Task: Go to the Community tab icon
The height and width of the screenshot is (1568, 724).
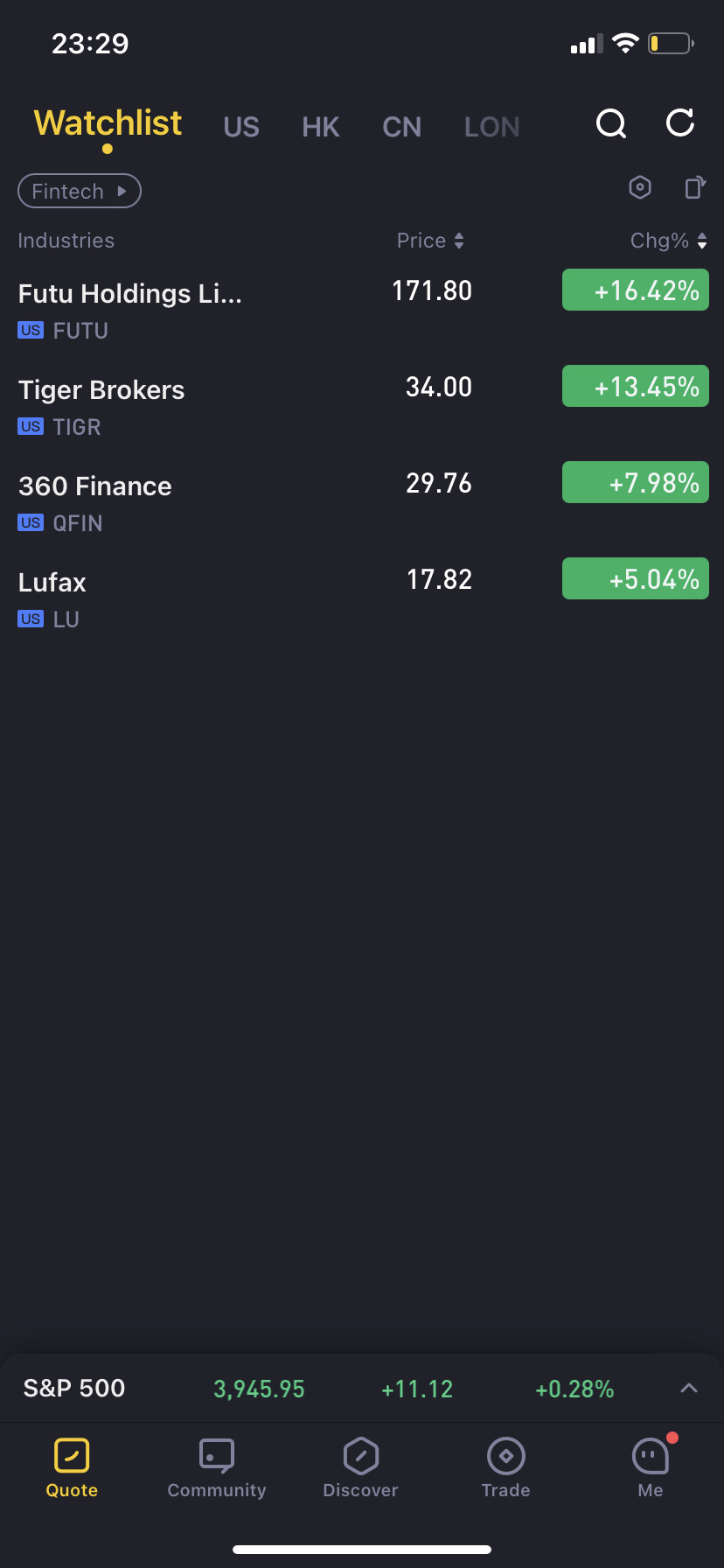Action: 217,1457
